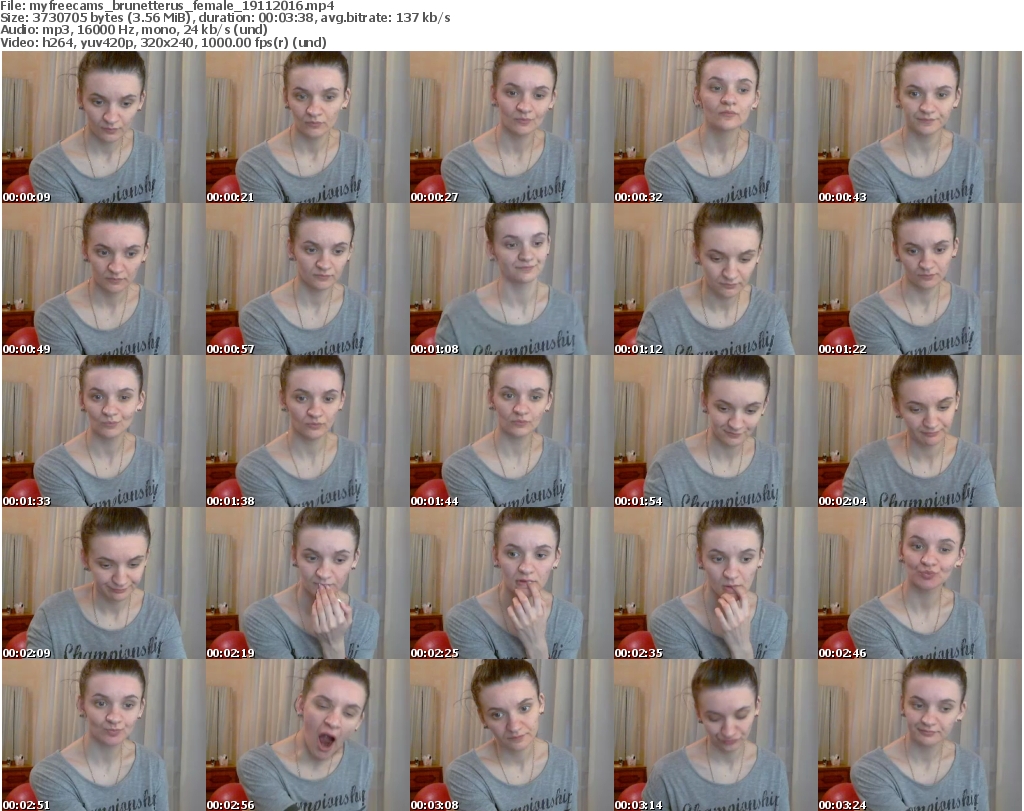The height and width of the screenshot is (811, 1024).
Task: Open the thumbnail timestamped 00:00:09
Action: tap(103, 127)
